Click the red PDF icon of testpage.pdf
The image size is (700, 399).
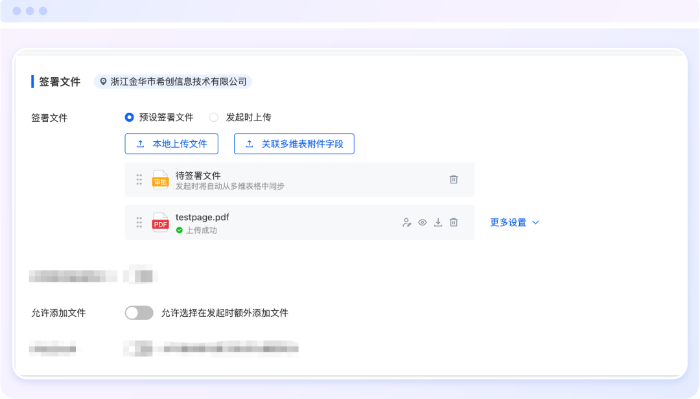(160, 222)
